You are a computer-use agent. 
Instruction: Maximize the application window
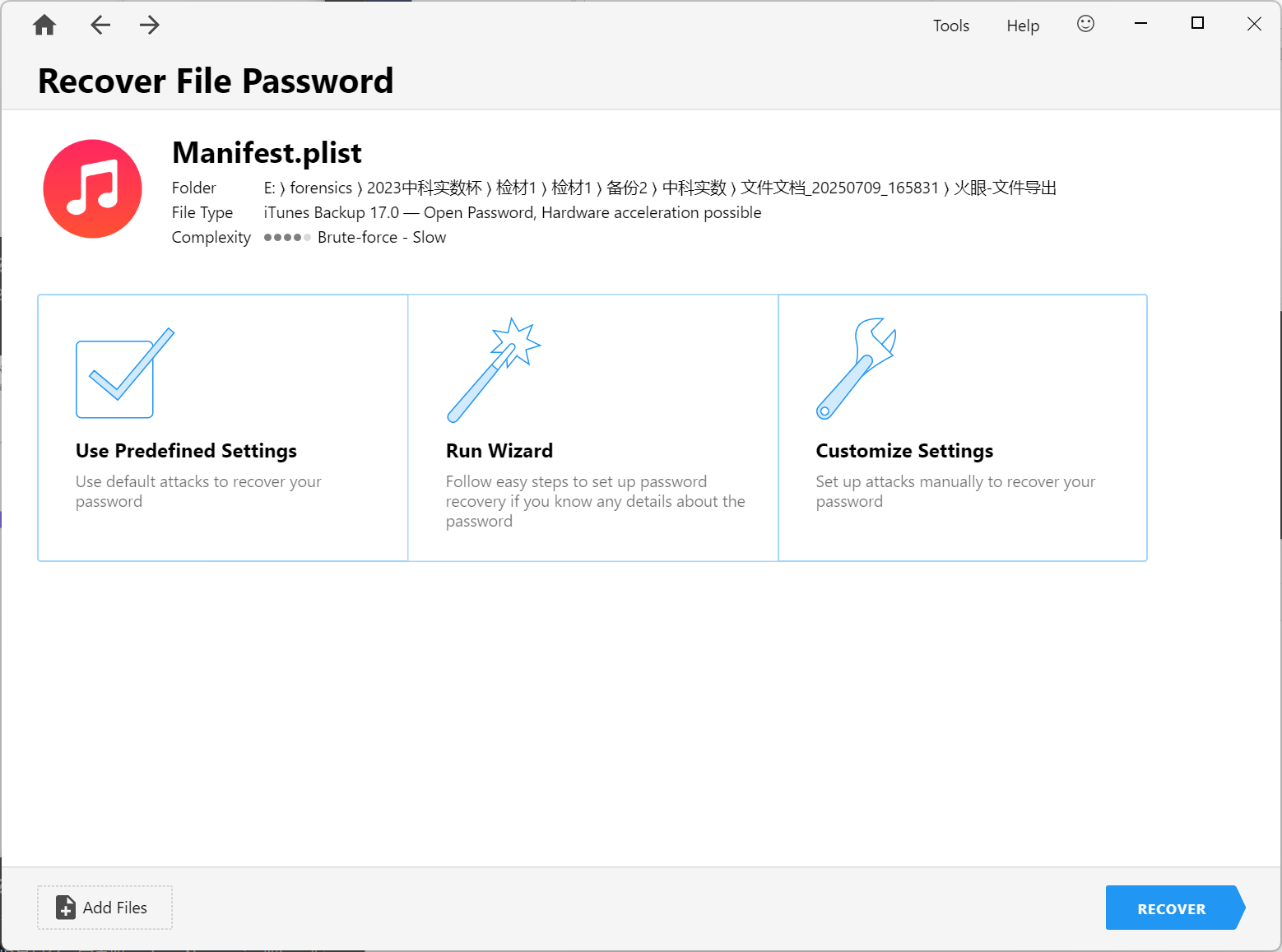pyautogui.click(x=1197, y=24)
